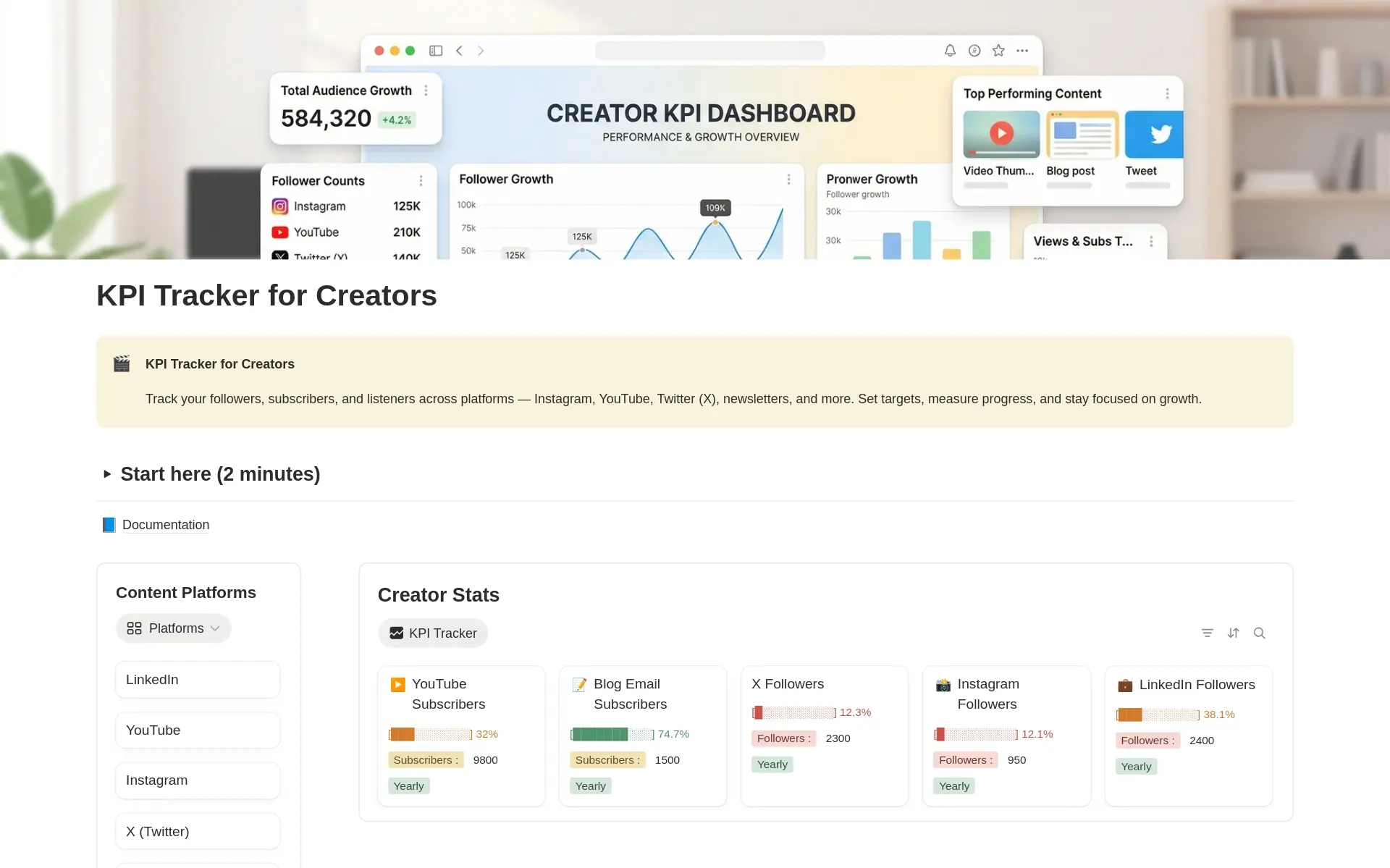The height and width of the screenshot is (868, 1390).
Task: Click the chart icon on the KPI Tracker tab
Action: [x=396, y=633]
